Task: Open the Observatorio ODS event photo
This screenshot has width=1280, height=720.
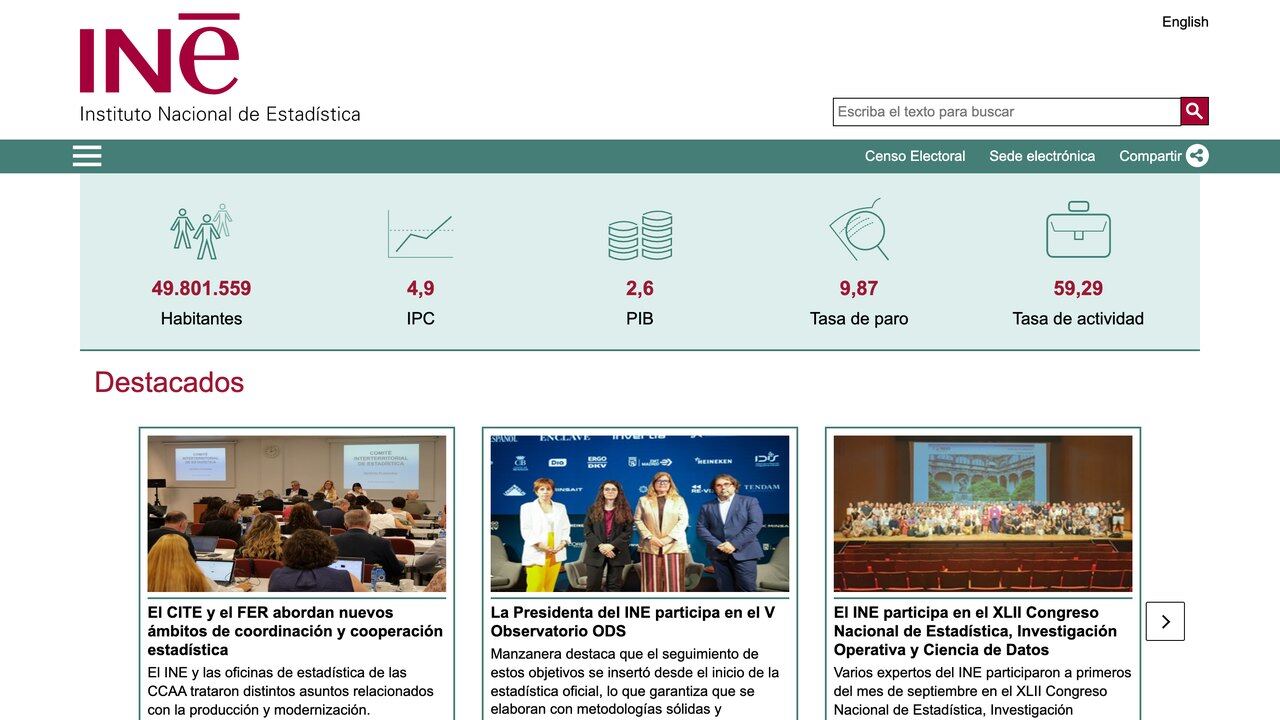Action: coord(640,514)
